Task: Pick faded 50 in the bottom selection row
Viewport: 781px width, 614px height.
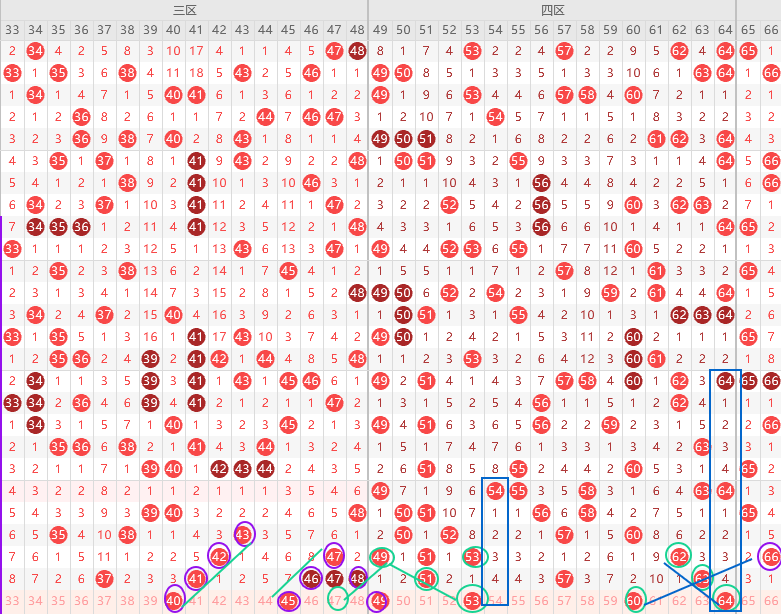Action: [403, 601]
